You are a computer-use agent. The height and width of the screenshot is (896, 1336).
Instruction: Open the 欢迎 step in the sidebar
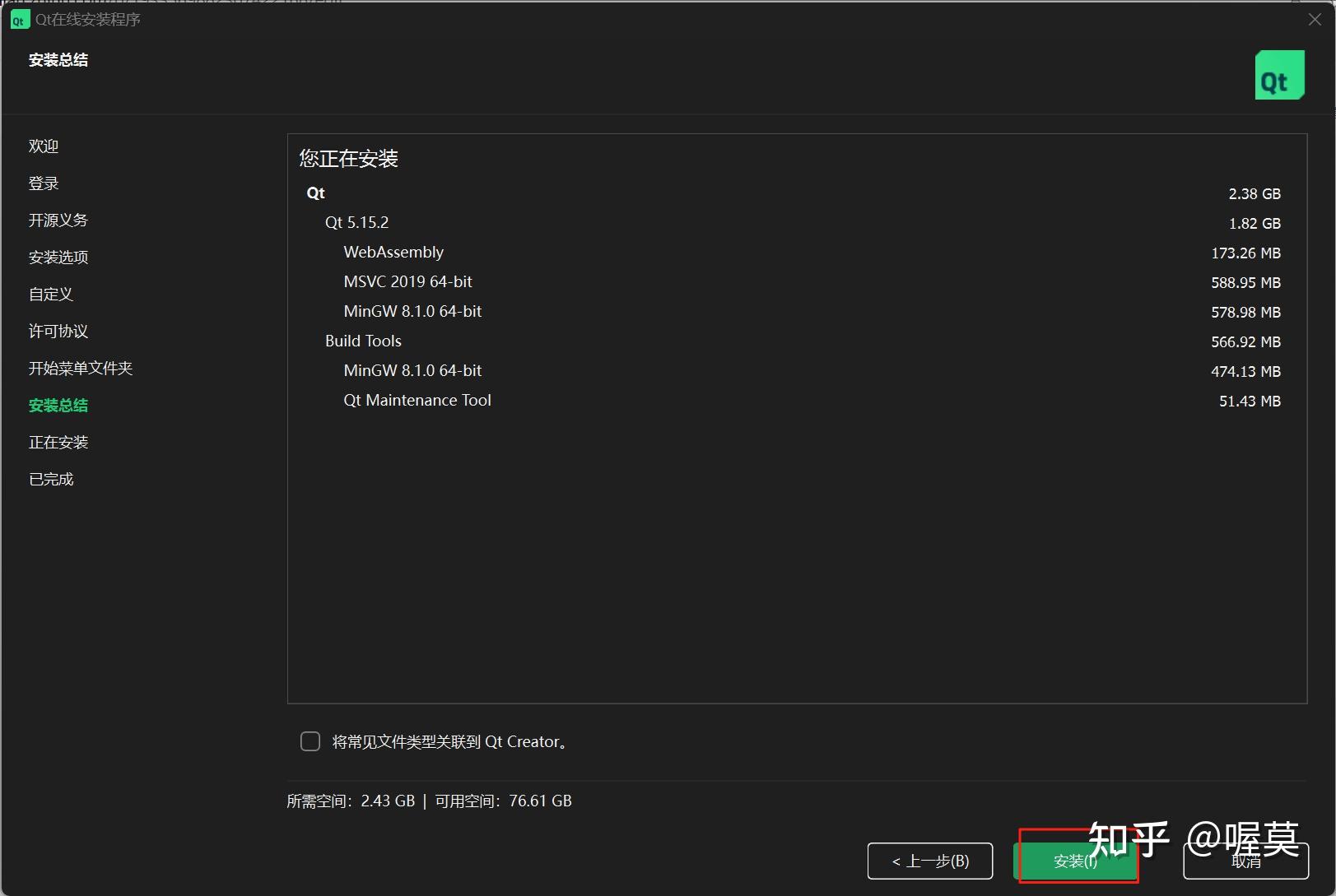point(44,146)
